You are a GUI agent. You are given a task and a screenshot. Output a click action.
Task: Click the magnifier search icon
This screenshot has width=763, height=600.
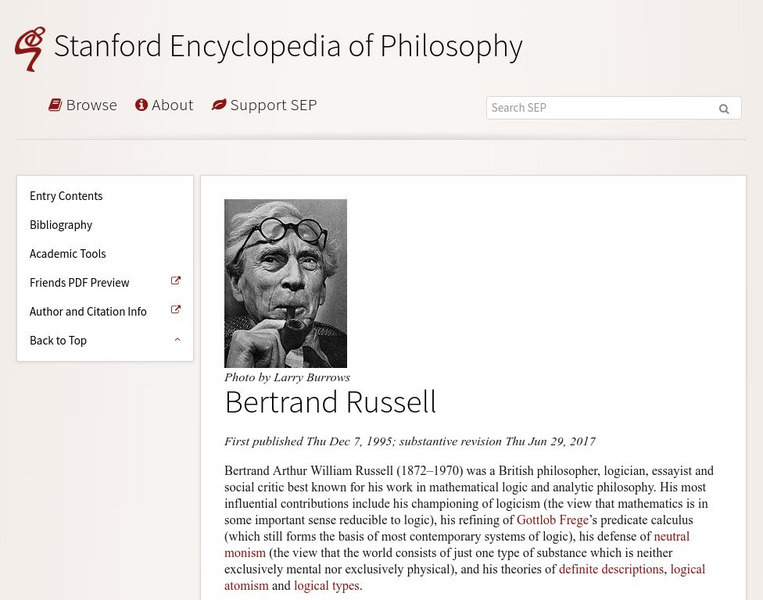(x=724, y=109)
